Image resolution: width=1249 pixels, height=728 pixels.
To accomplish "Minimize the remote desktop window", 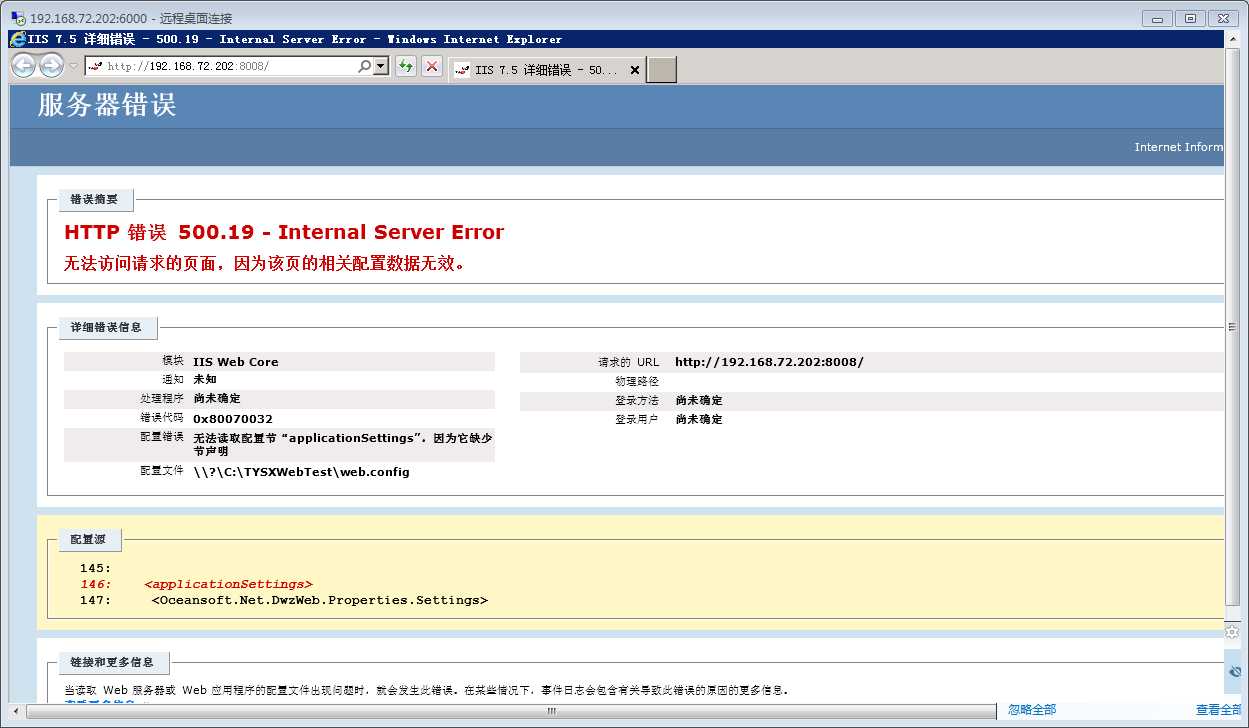I will 1157,17.
